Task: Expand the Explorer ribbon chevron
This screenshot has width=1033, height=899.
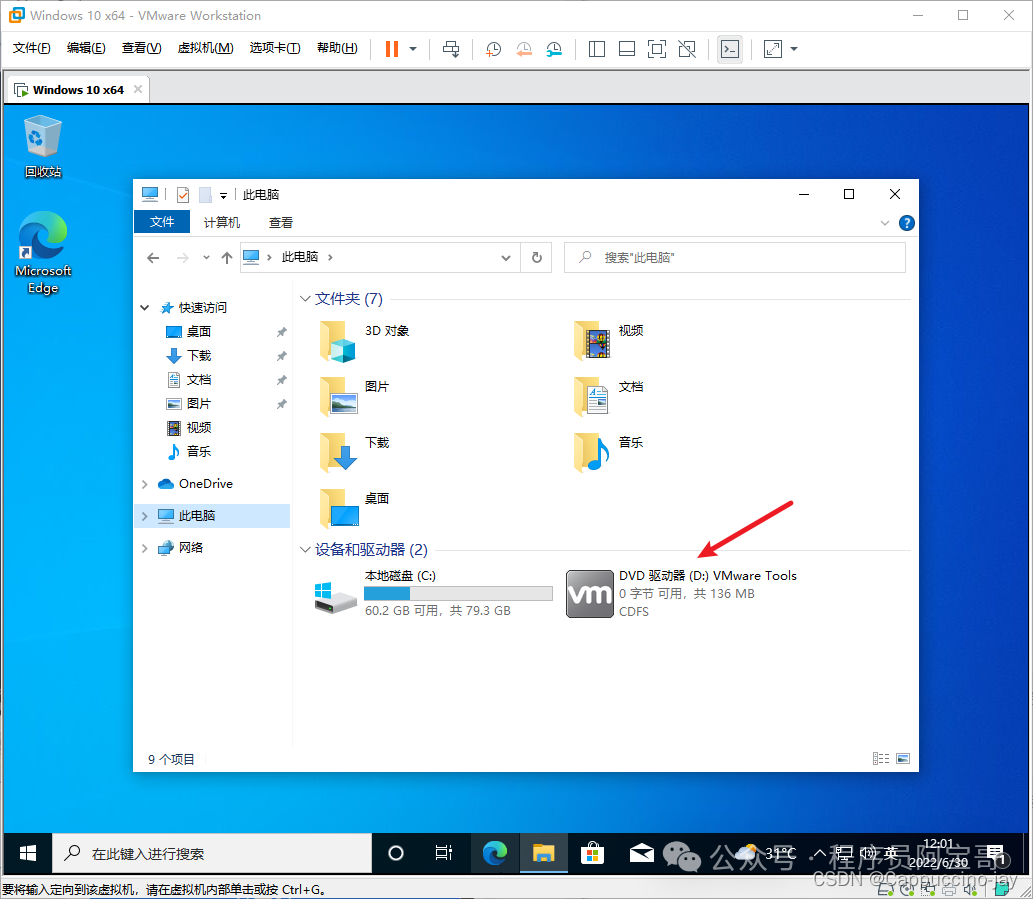Action: [885, 223]
